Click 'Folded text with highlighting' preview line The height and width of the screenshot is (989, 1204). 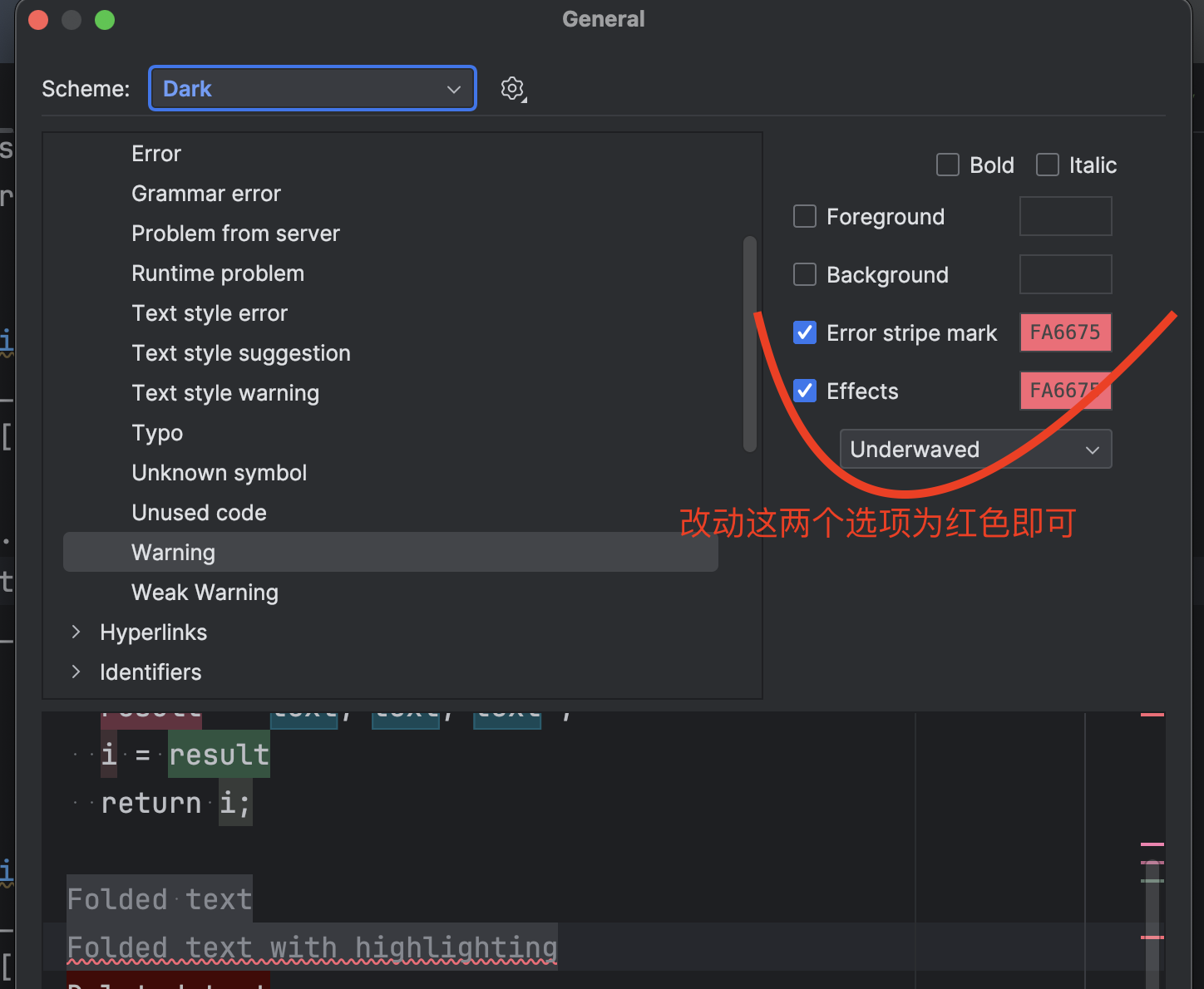click(x=312, y=947)
